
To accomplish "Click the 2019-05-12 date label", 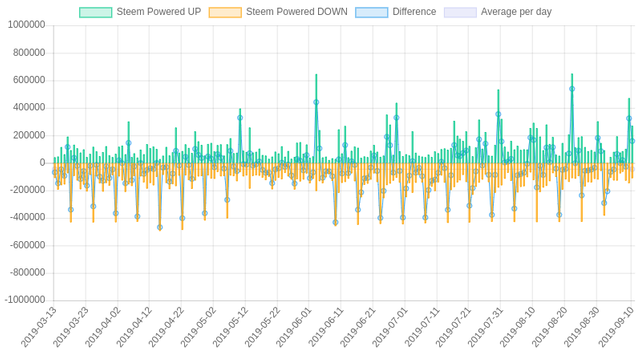I will tap(230, 327).
